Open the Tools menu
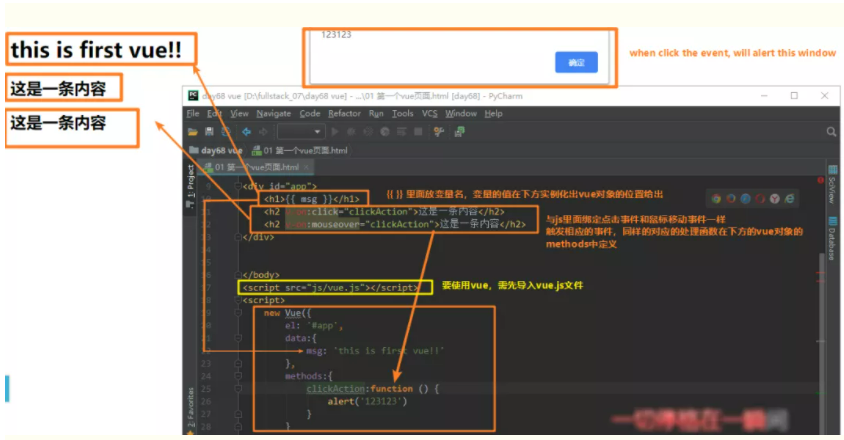Viewport: 844px width, 440px height. pyautogui.click(x=403, y=114)
